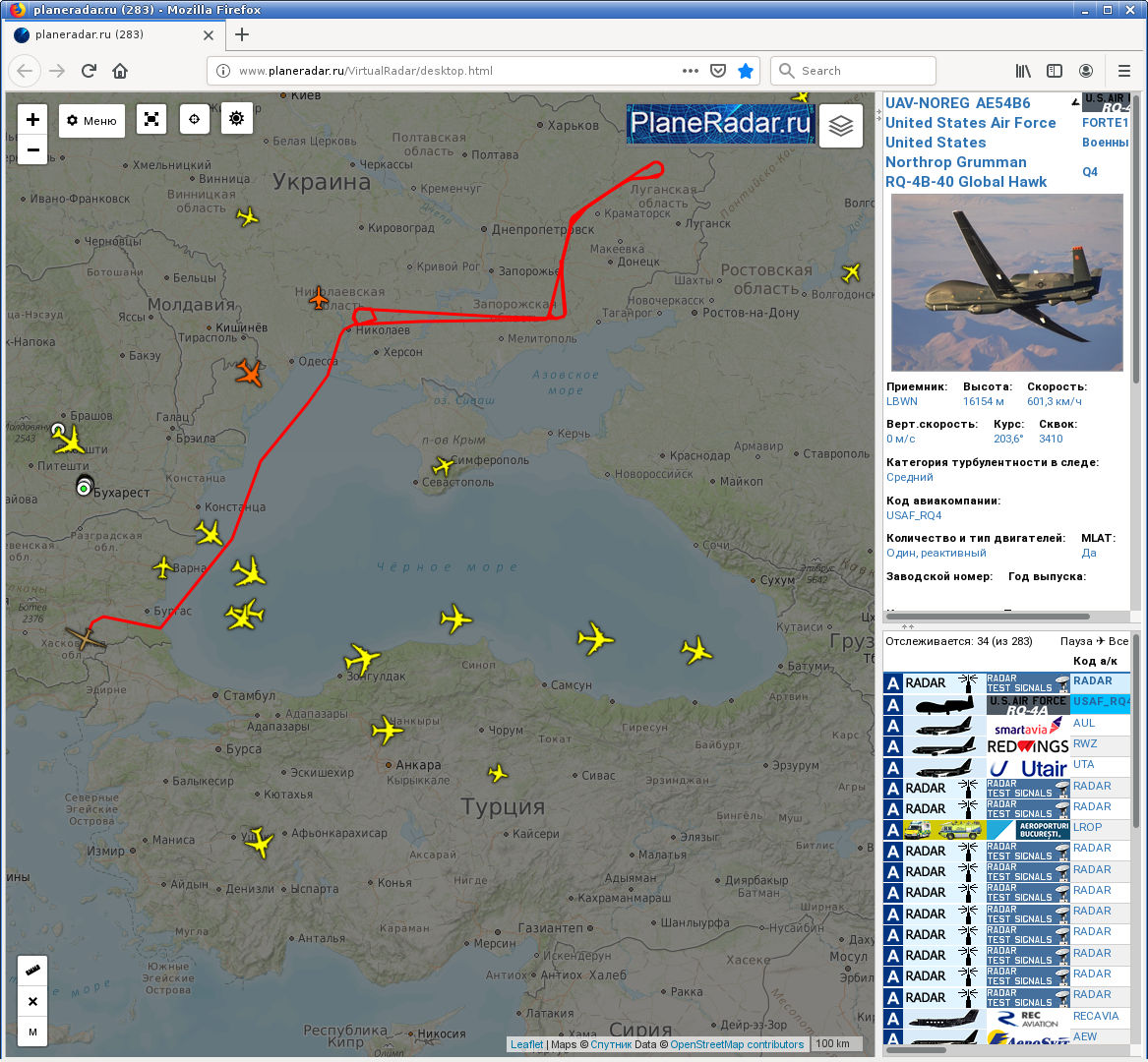This screenshot has height=1062, width=1148.
Task: Select the aircraft between Чорум and Сивас
Action: (x=498, y=773)
